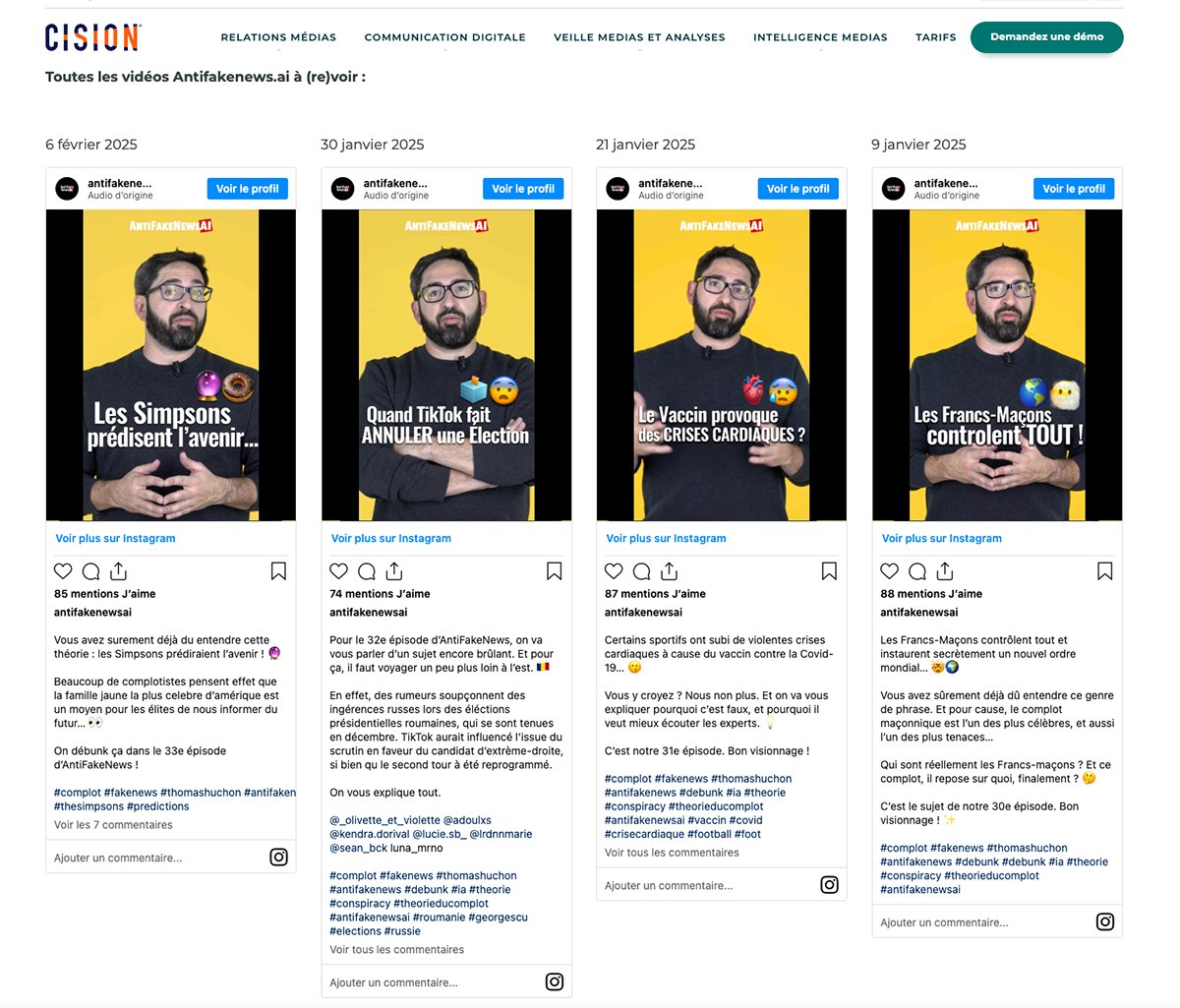Open comments on the 21 janvier post

point(641,571)
